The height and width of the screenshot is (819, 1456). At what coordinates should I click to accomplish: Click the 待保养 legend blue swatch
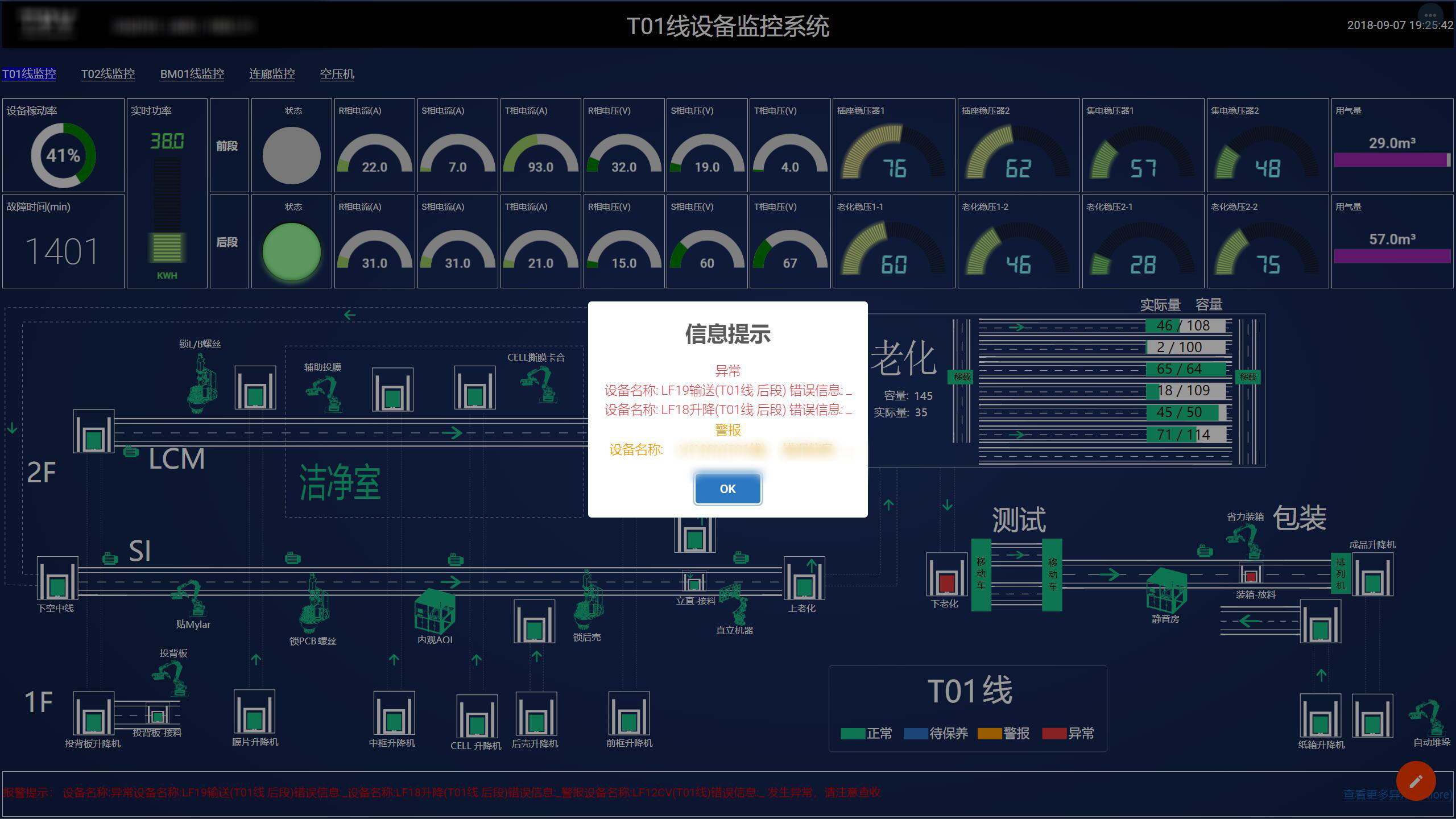916,734
